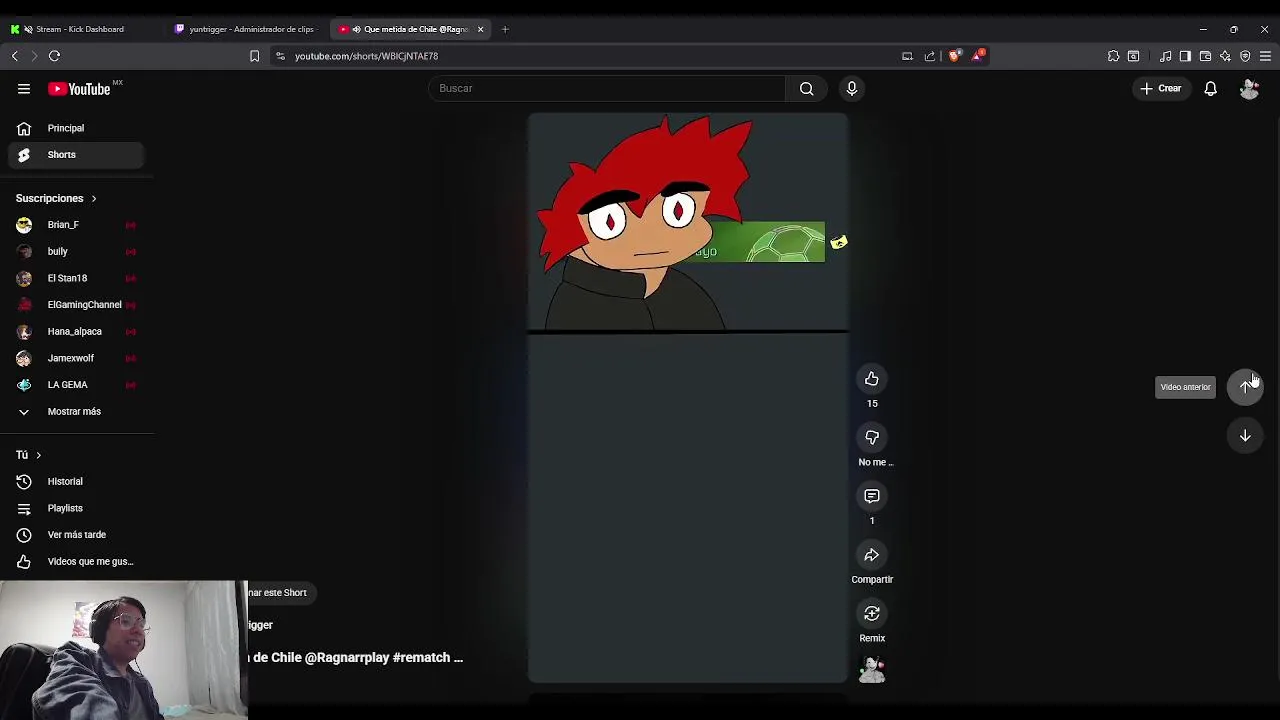
Task: Open Leo AI sparkle icon
Action: pos(1225,56)
